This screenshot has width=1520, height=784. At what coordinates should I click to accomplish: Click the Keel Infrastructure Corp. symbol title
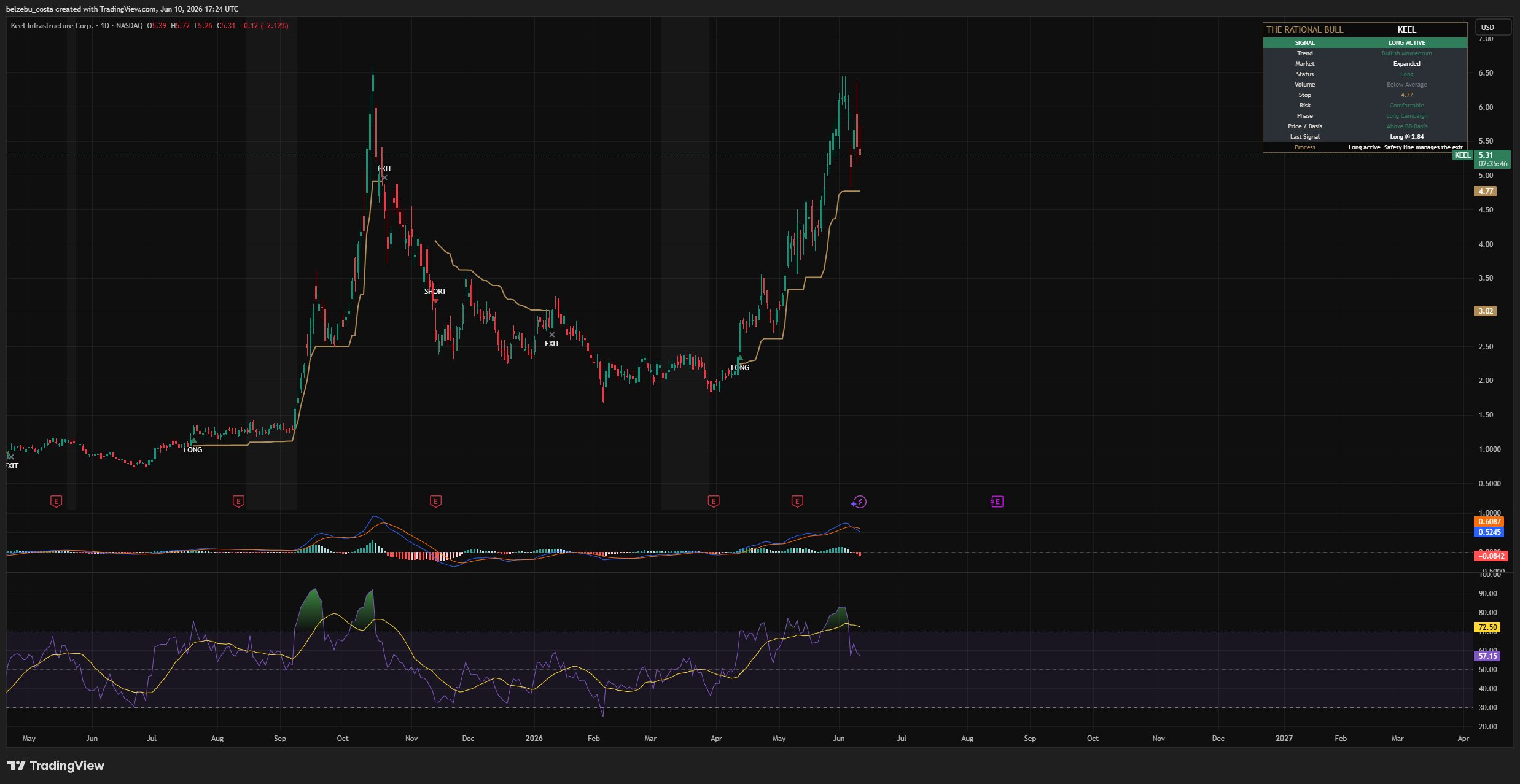(x=52, y=26)
